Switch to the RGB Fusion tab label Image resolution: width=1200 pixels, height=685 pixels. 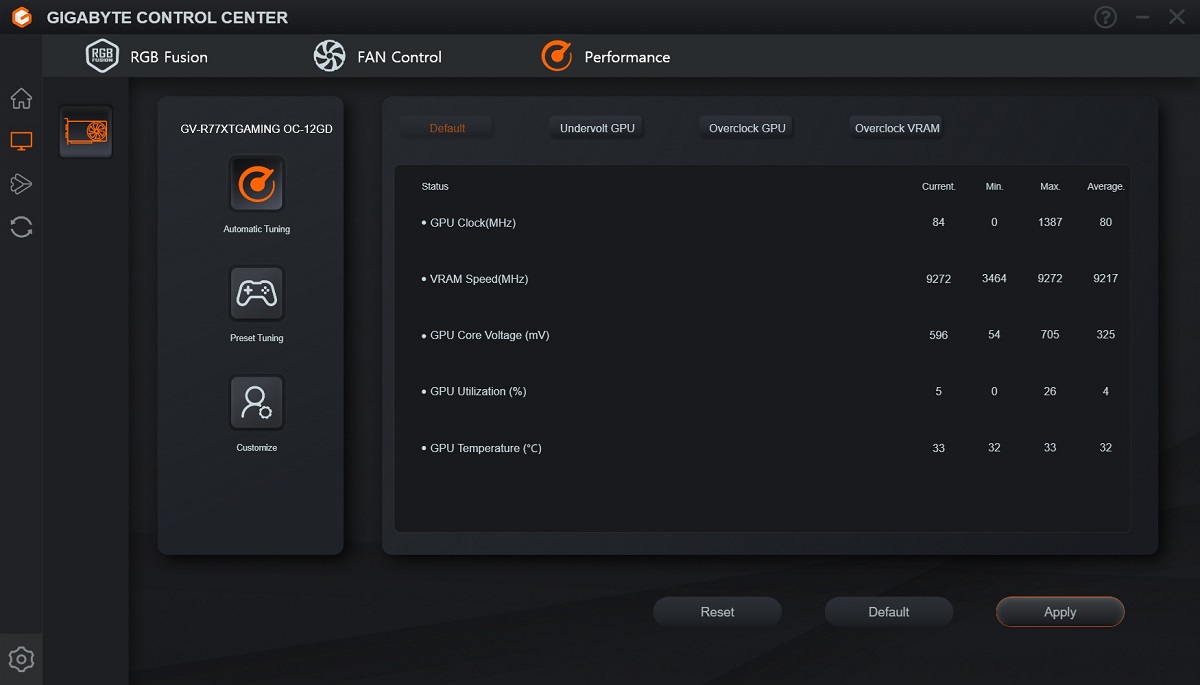pos(169,57)
